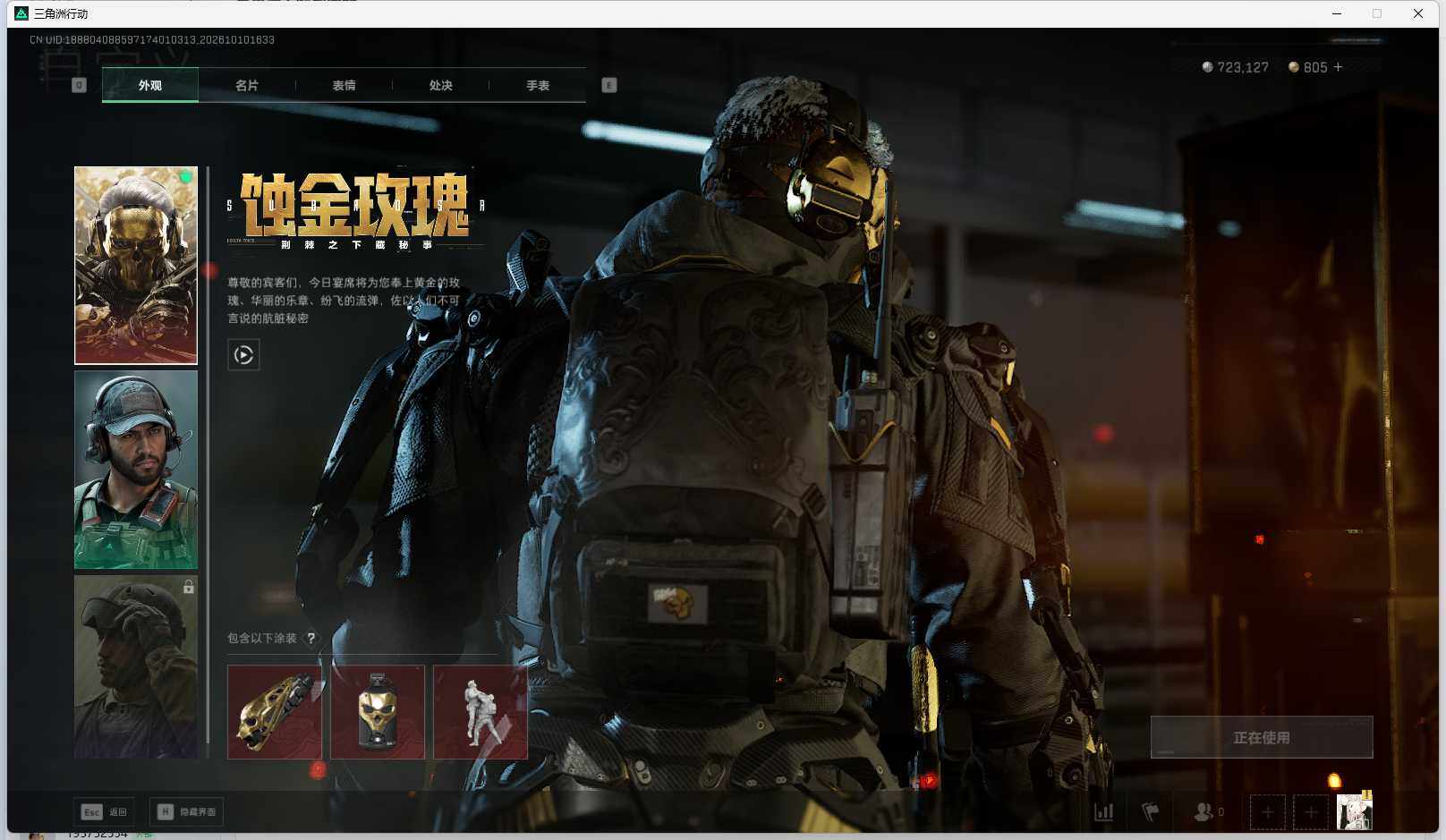The height and width of the screenshot is (840, 1446).
Task: Click the 蚀金玫瑰 skin title
Action: point(355,205)
